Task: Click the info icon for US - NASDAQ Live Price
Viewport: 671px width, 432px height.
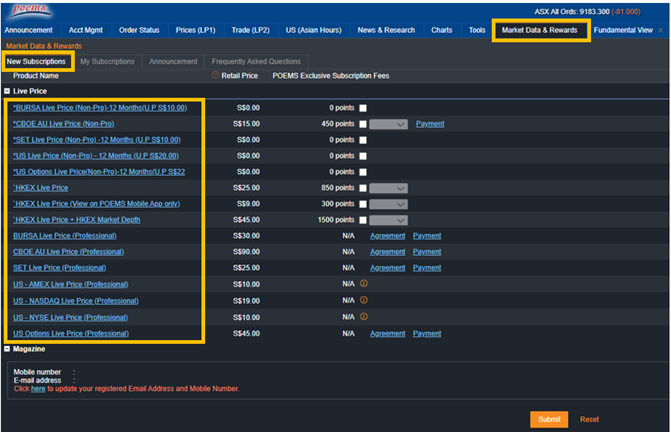Action: (364, 300)
